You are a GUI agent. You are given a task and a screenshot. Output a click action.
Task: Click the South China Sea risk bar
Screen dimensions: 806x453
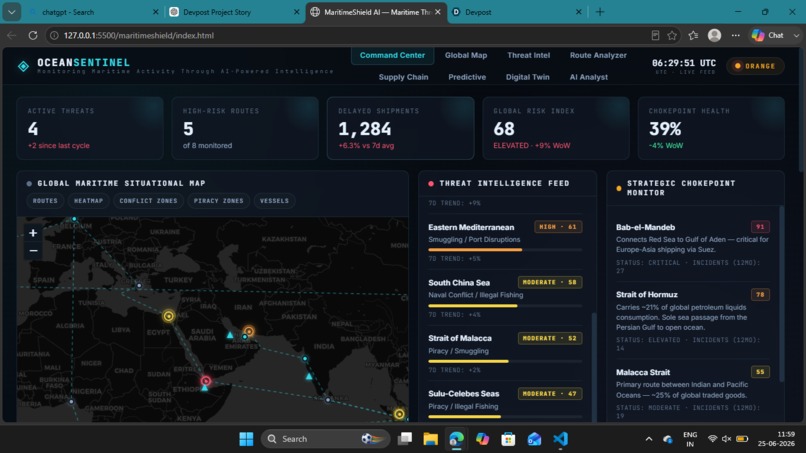505,306
